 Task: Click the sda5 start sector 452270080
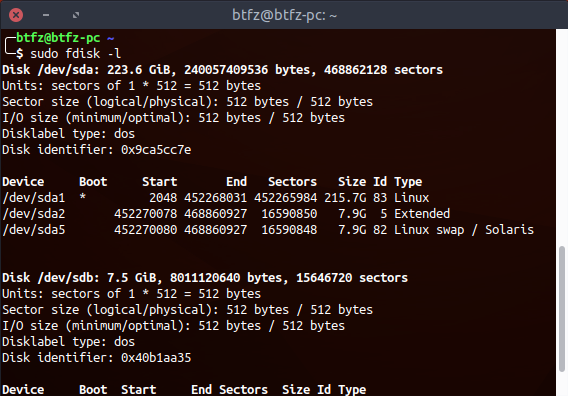point(146,230)
